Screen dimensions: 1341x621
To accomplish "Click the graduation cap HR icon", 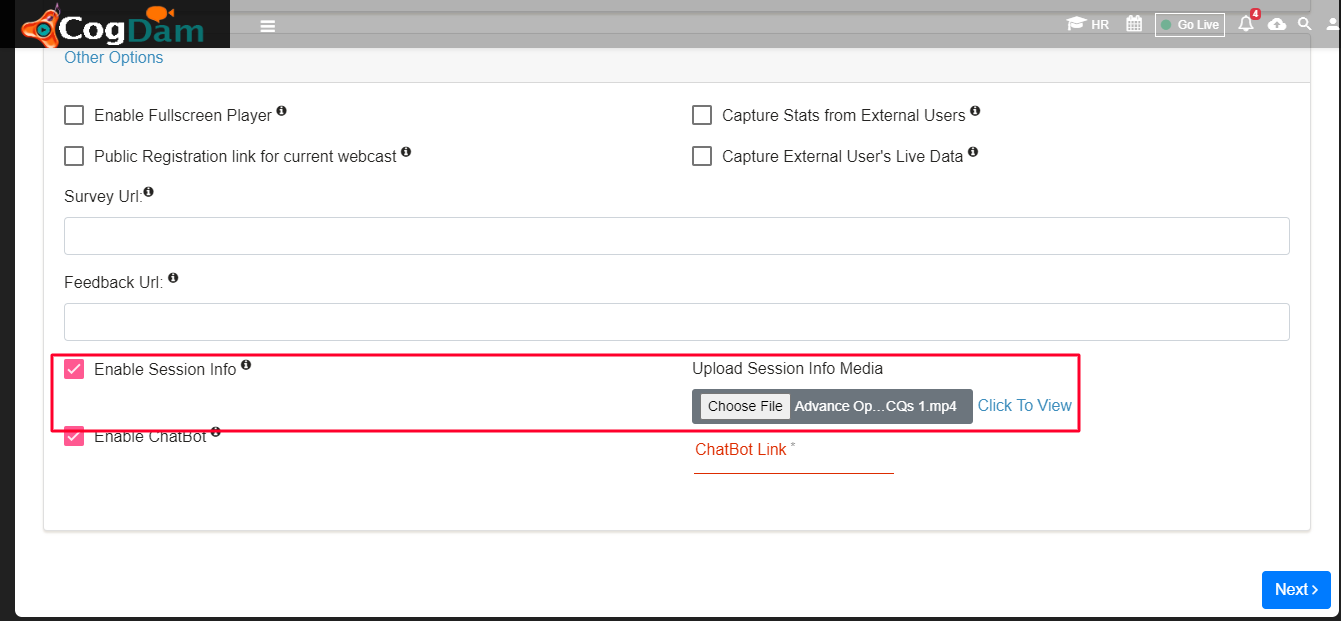I will tap(1087, 24).
